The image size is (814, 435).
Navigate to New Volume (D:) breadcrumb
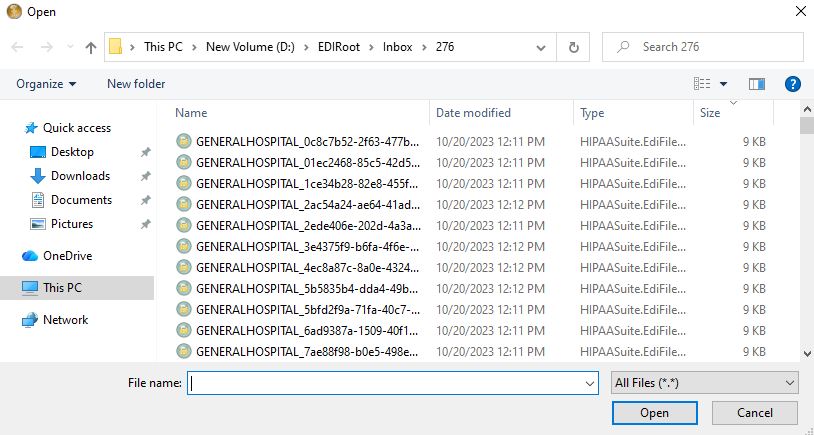(250, 47)
